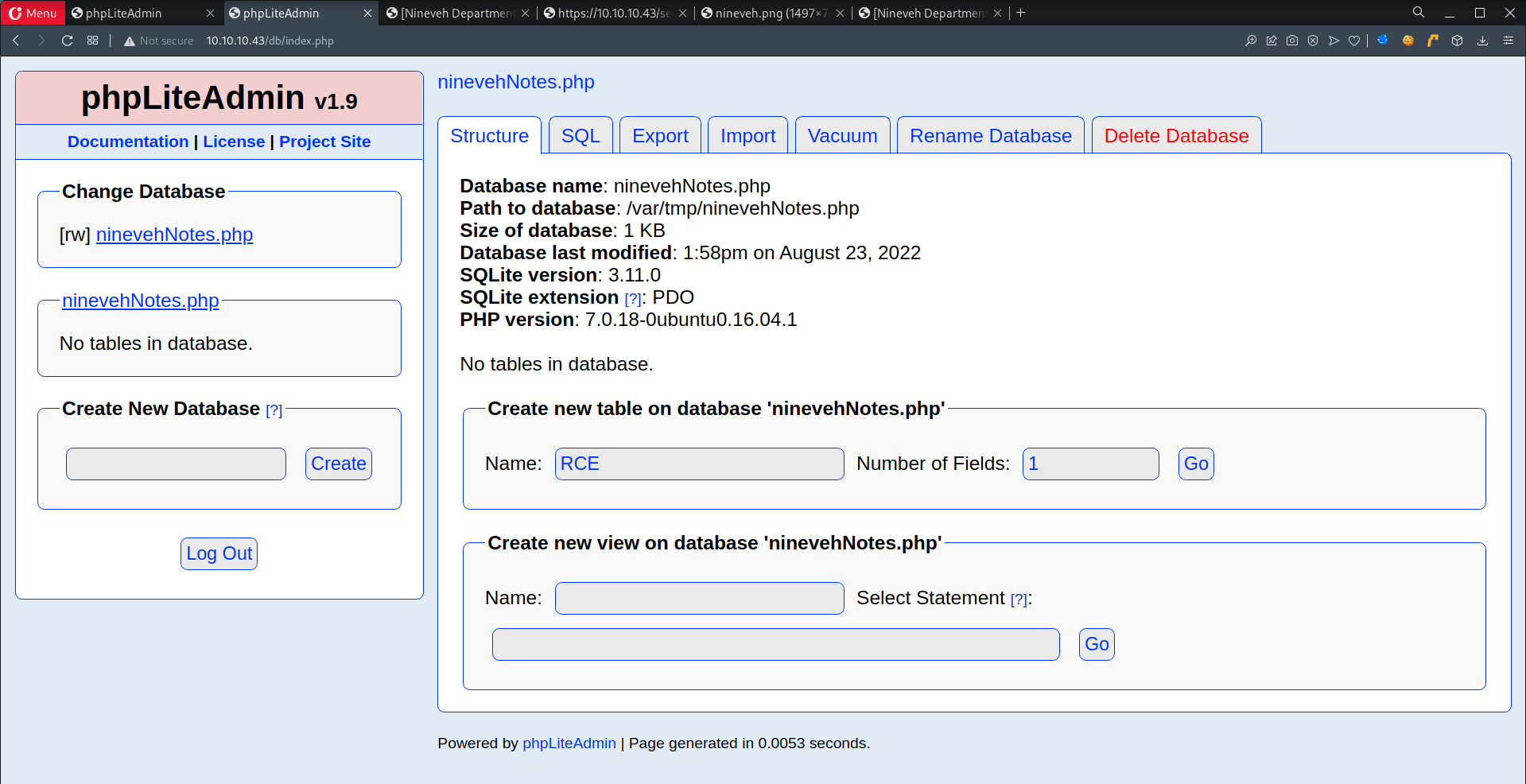Open the ad blocker shield icon

coord(1313,41)
